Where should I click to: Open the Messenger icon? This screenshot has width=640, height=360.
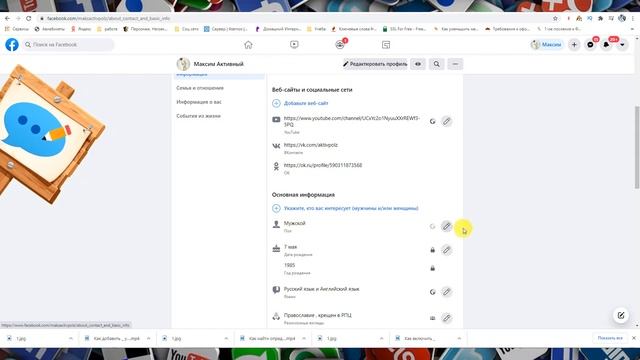[590, 44]
